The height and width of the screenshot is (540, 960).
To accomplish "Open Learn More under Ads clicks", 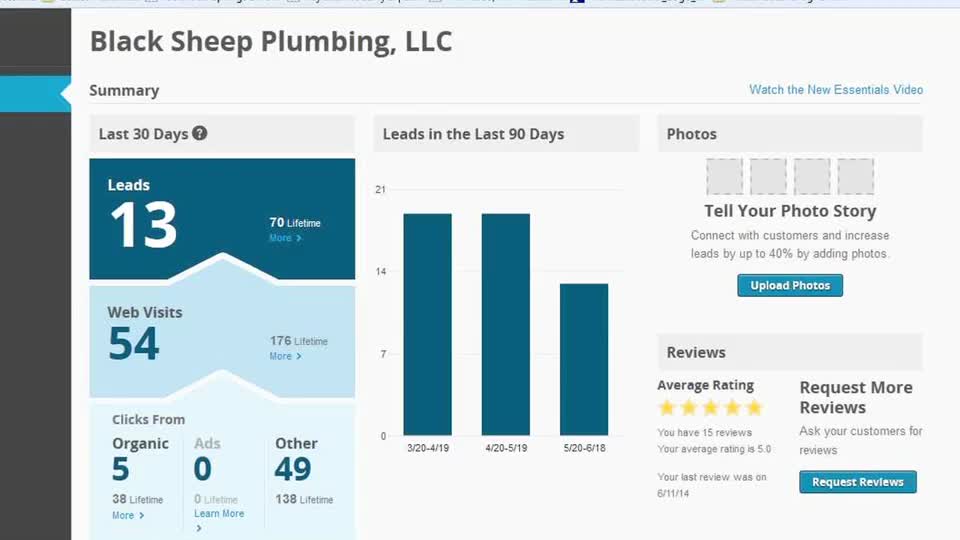I will click(219, 514).
